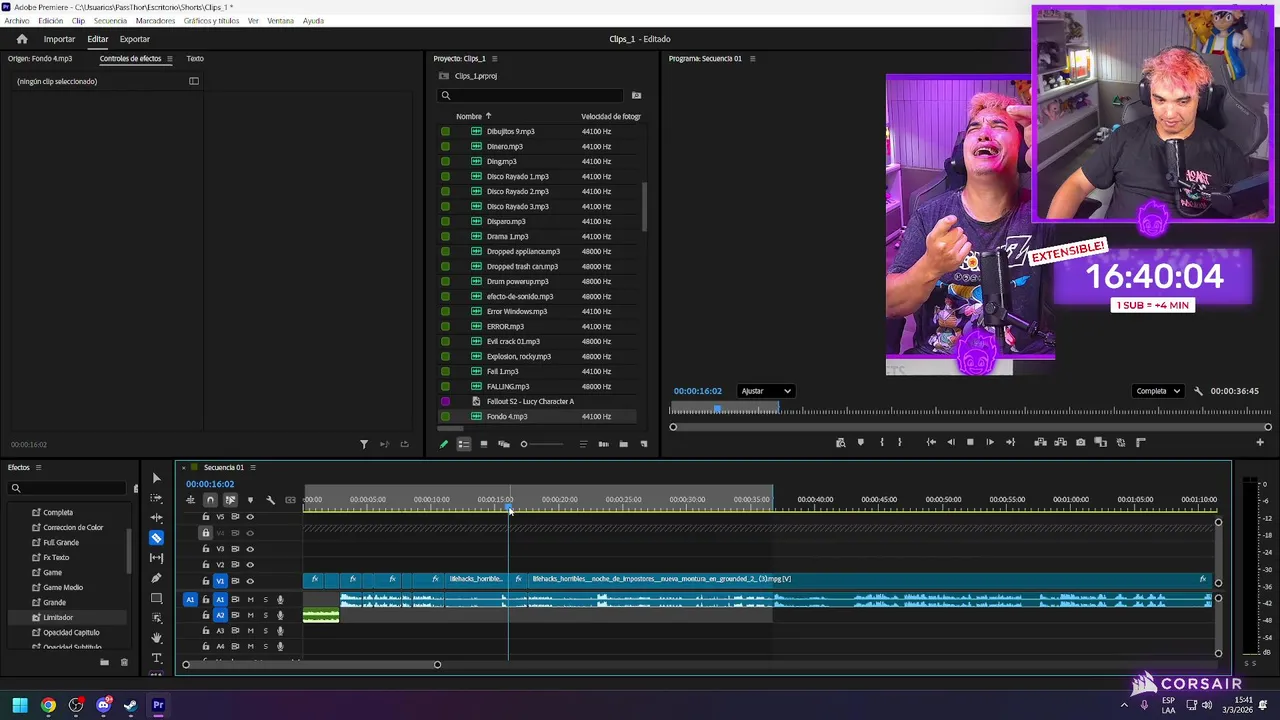Go to In point
This screenshot has width=1280, height=720.
coord(931,442)
